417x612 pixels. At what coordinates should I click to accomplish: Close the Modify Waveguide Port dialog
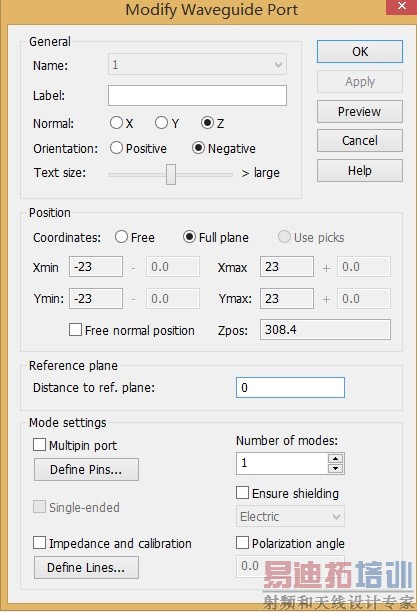(401, 6)
